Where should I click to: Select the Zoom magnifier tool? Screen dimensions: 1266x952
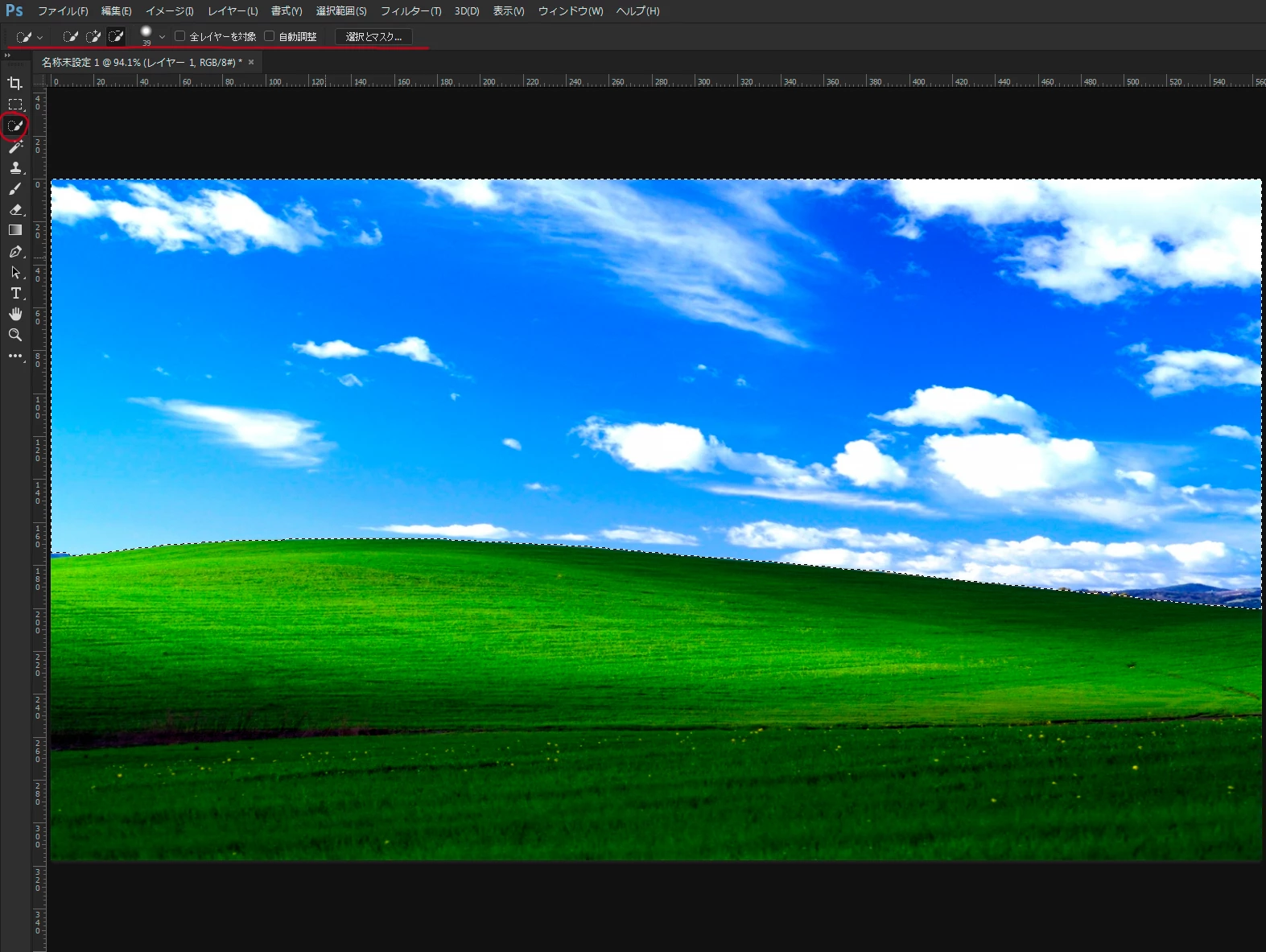click(15, 335)
